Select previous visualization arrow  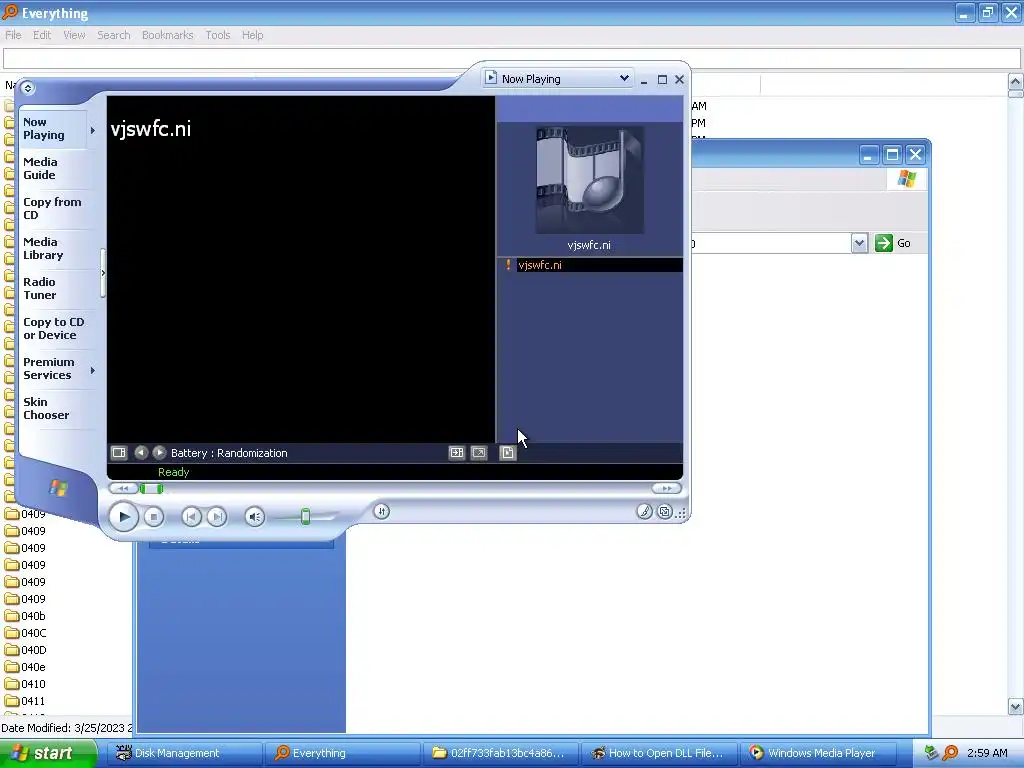[x=140, y=452]
